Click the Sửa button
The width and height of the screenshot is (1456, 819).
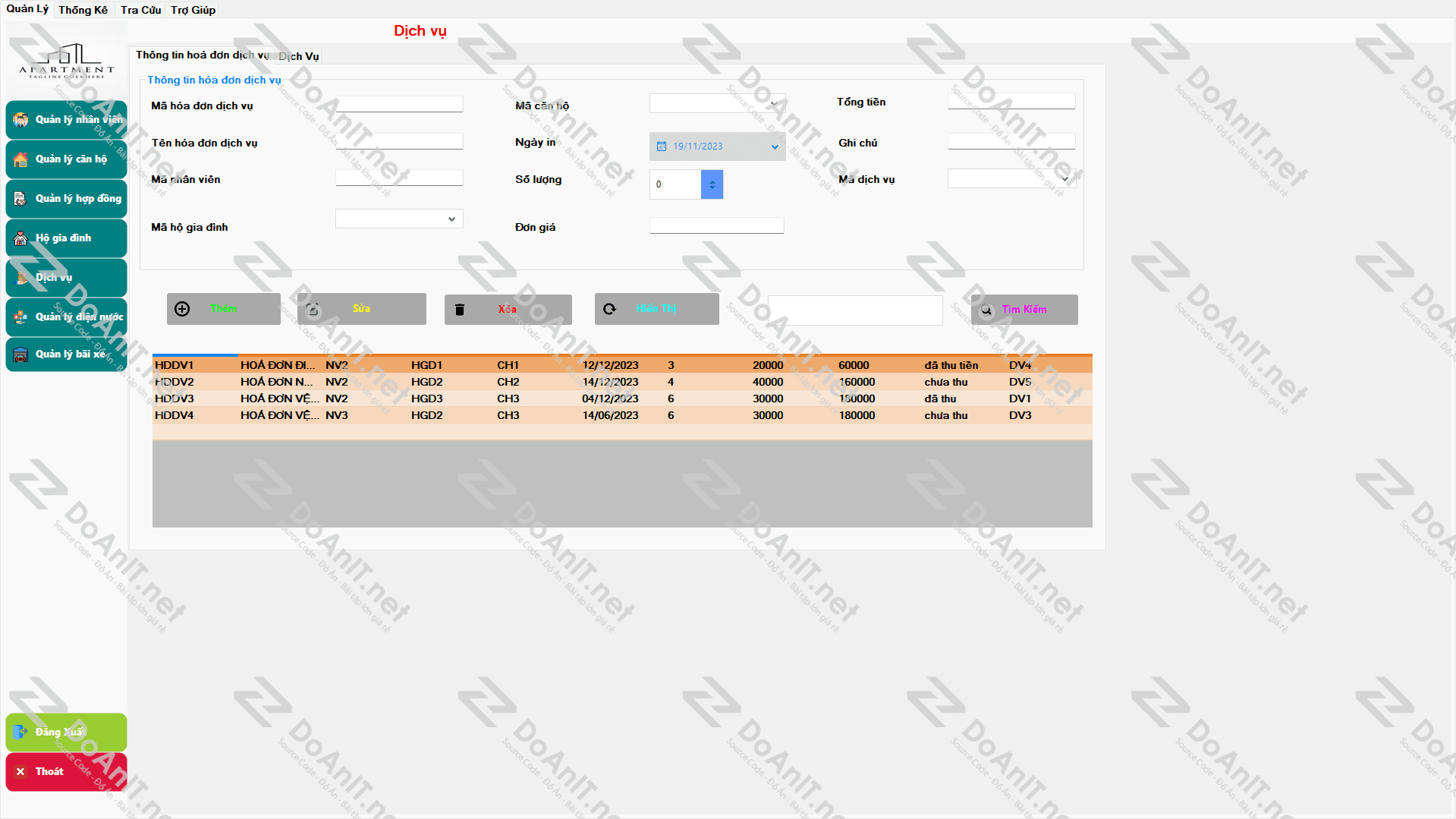[x=362, y=309]
